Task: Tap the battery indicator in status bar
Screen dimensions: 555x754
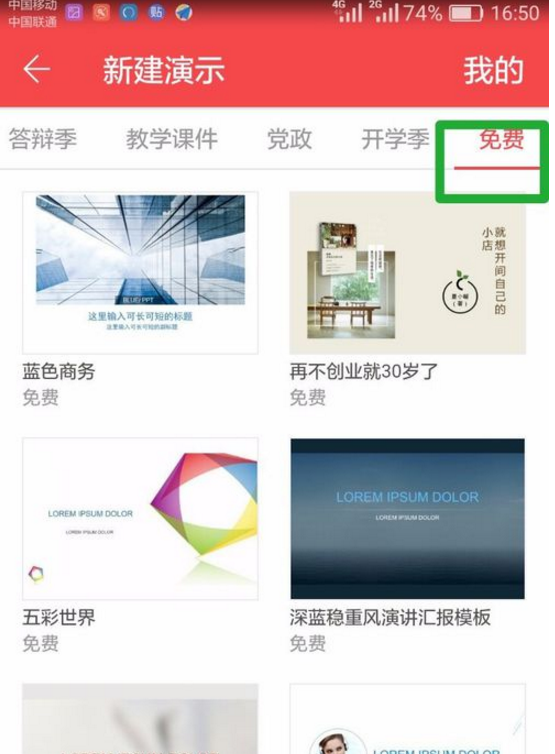Action: tap(466, 13)
